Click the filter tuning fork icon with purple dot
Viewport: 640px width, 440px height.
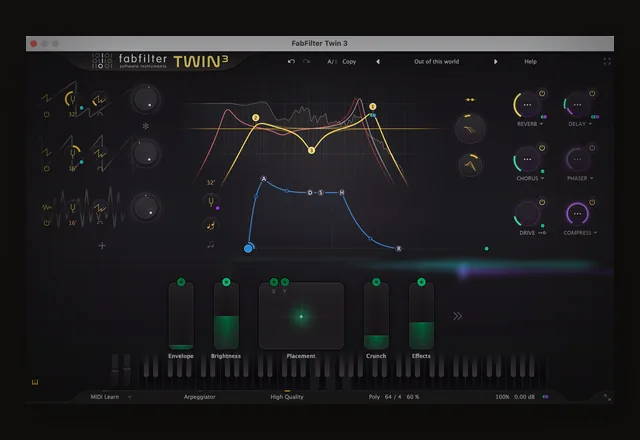[211, 202]
